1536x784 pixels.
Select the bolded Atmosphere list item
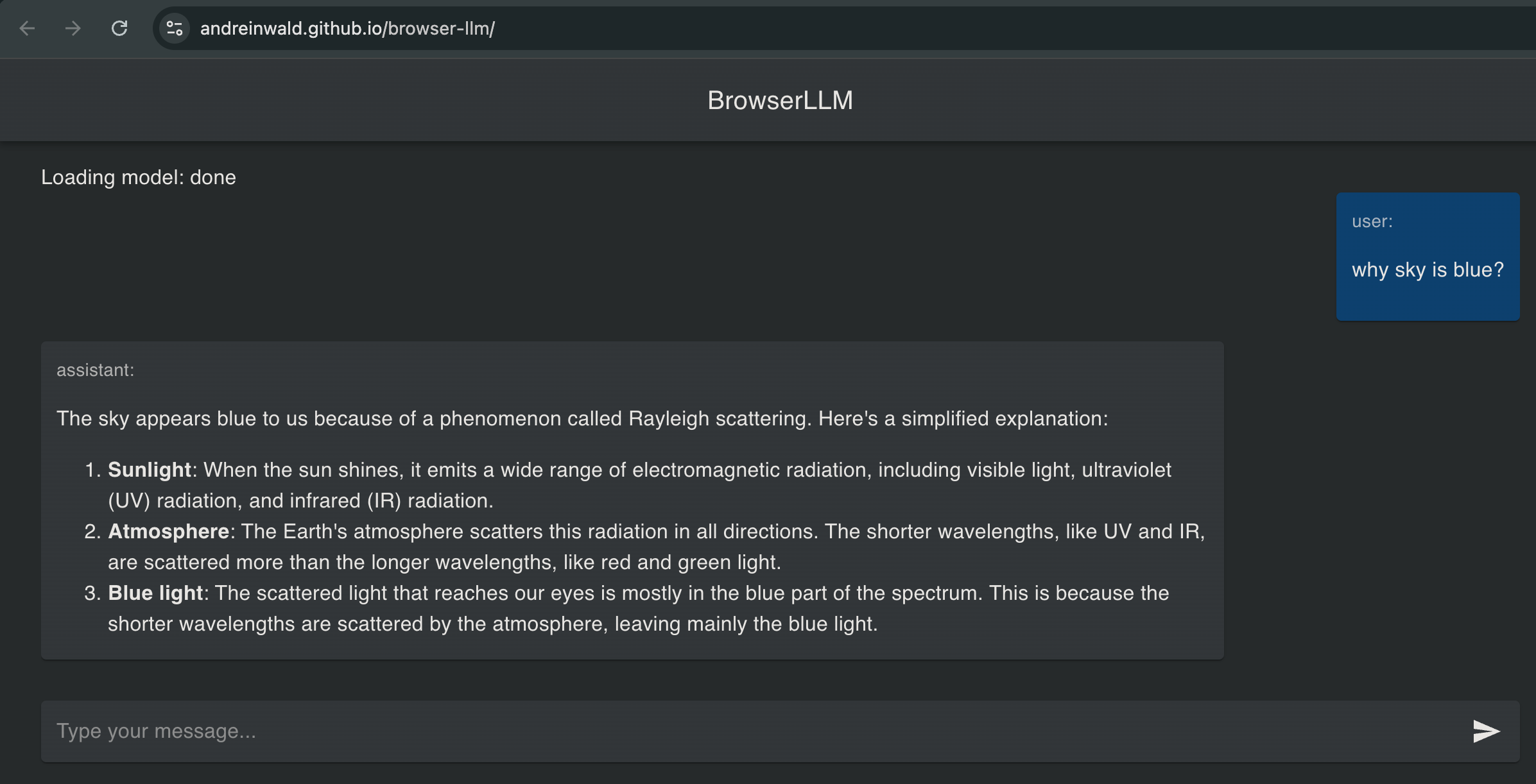pos(169,531)
